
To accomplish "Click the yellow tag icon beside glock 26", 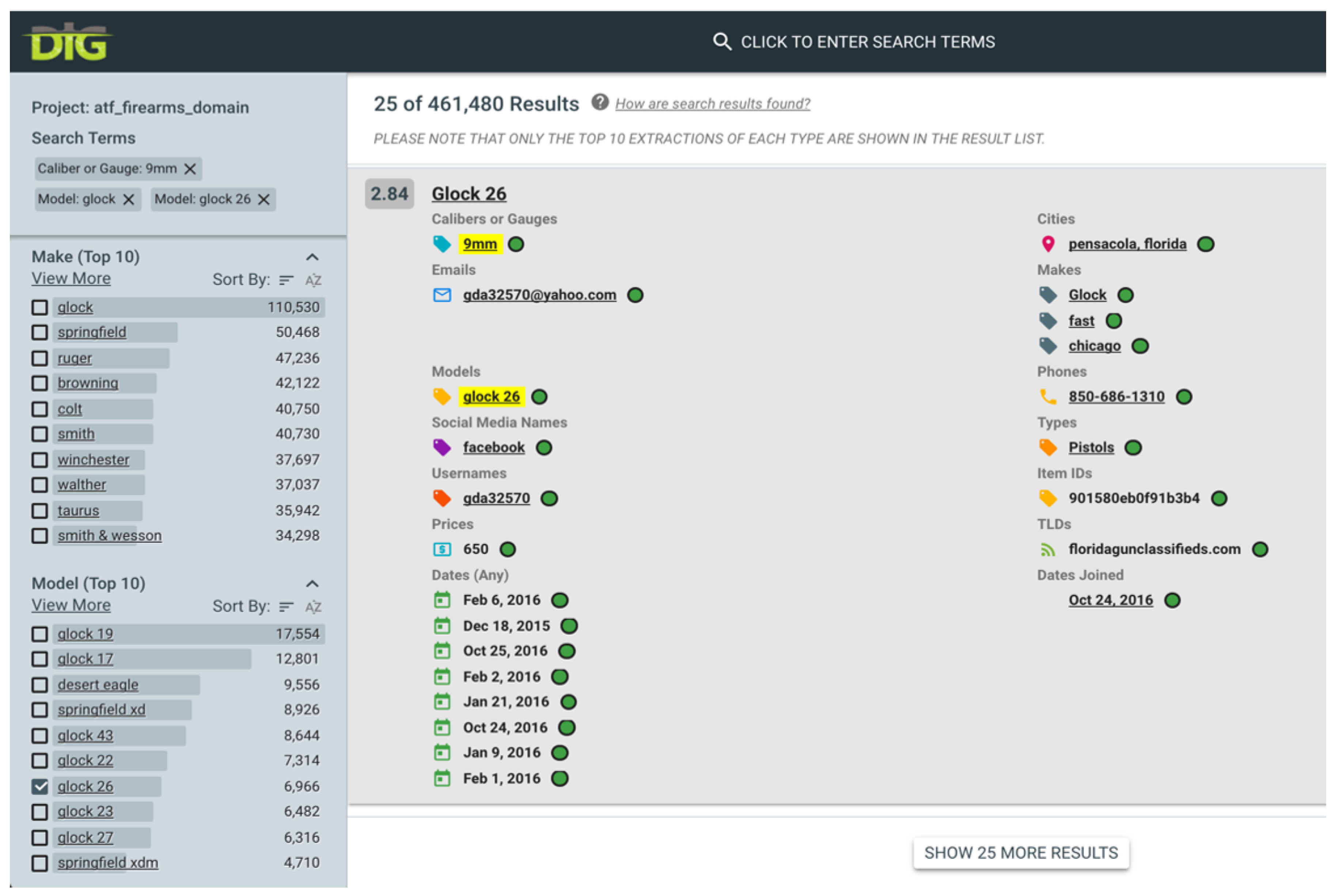I will click(441, 397).
